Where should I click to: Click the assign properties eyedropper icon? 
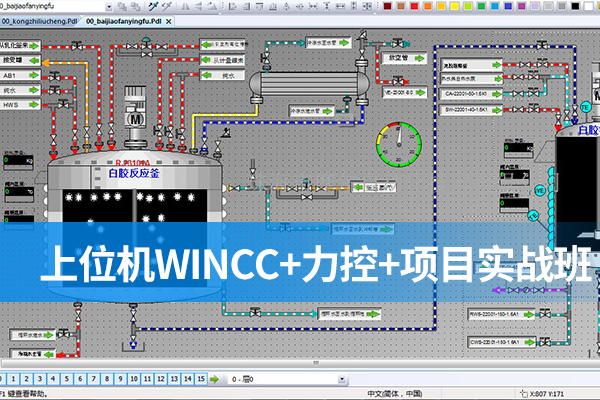[167, 6]
